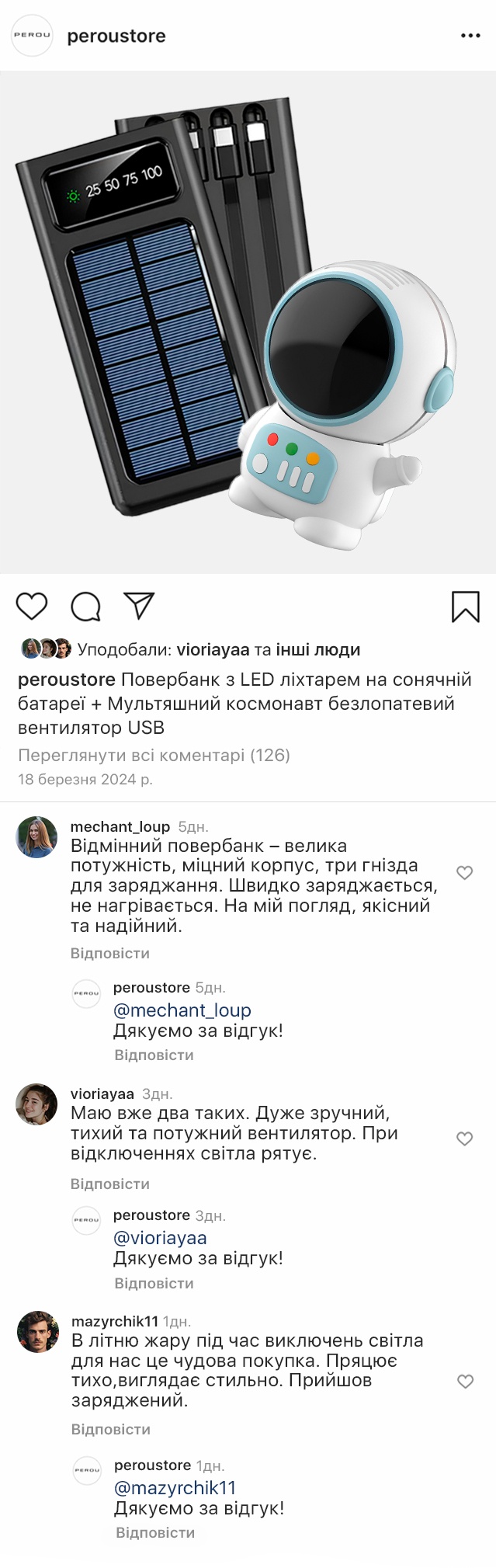496x1568 pixels.
Task: Open the three-dot more options menu
Action: [470, 36]
